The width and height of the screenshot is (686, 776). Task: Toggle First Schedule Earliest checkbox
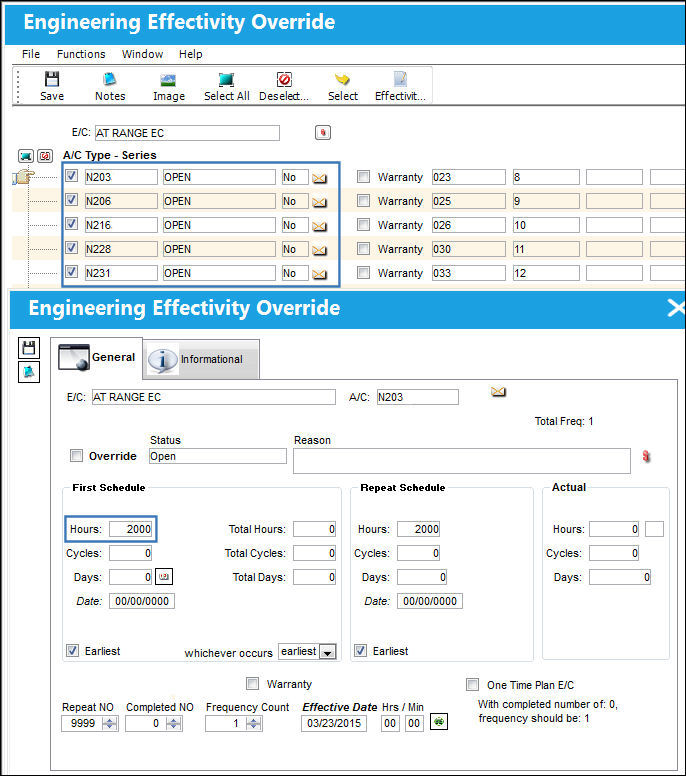point(72,650)
